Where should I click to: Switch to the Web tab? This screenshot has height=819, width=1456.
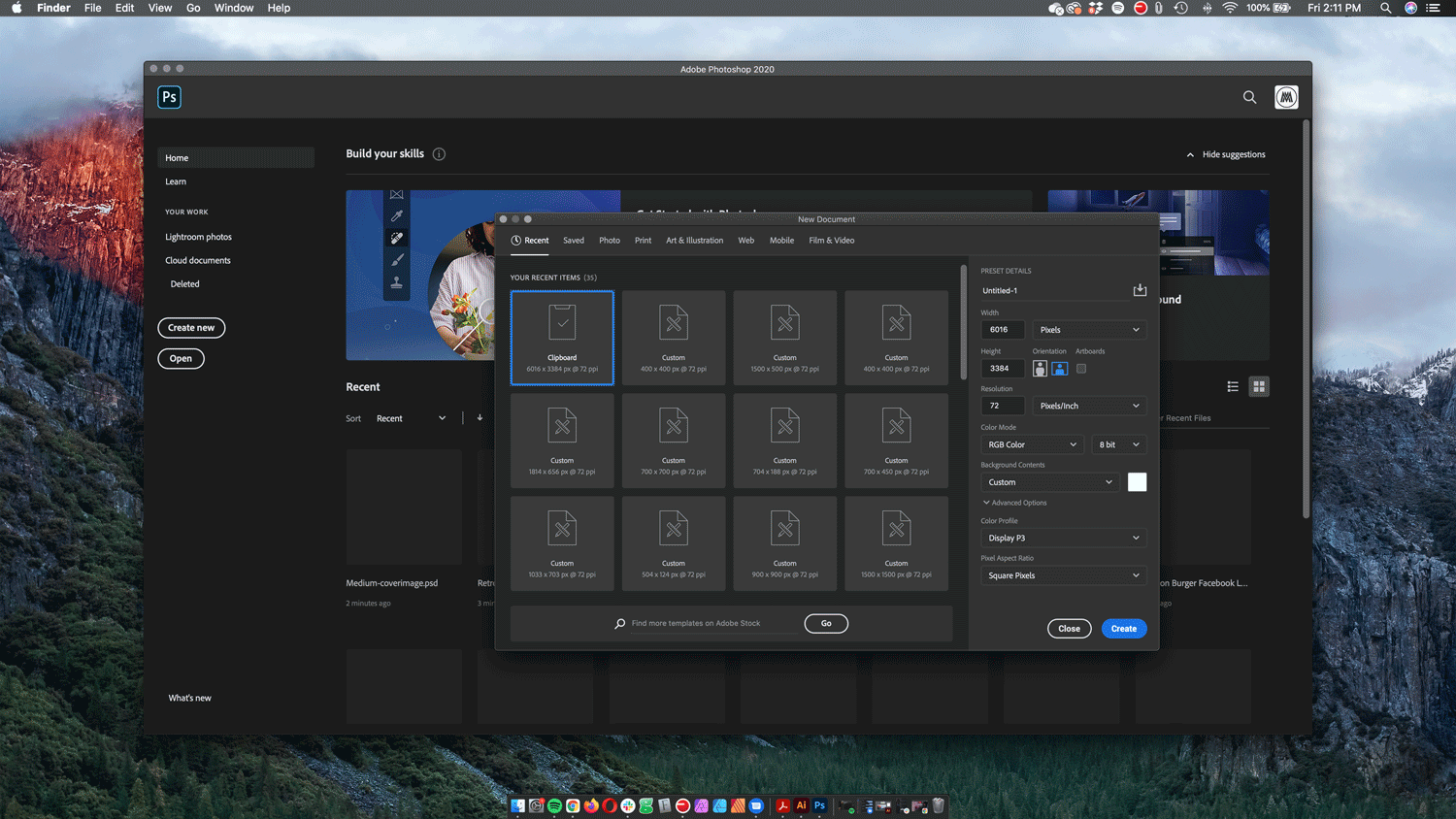pyautogui.click(x=745, y=241)
